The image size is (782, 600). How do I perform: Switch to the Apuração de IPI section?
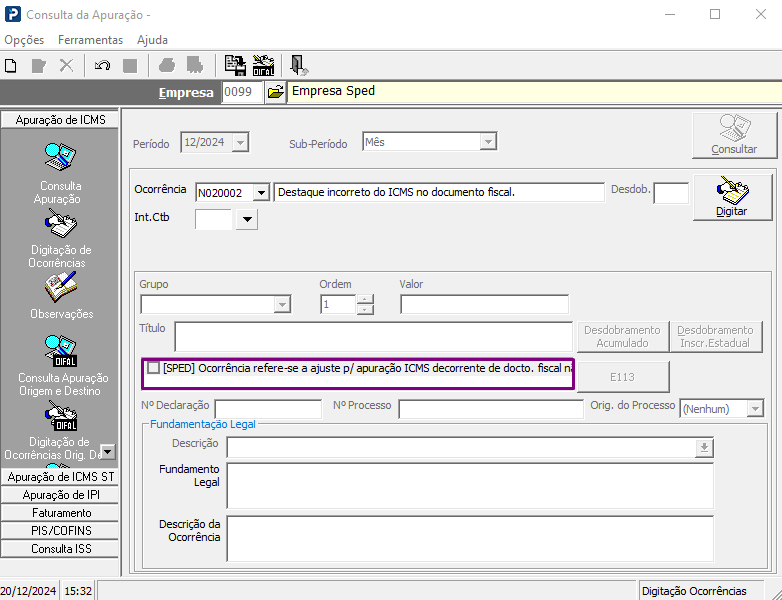[x=60, y=495]
